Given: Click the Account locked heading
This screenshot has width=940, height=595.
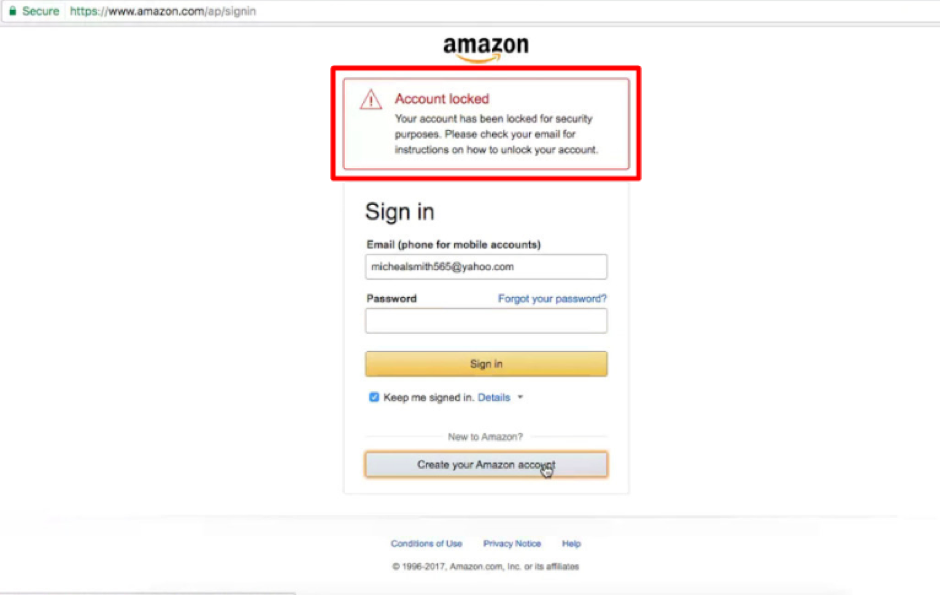Looking at the screenshot, I should tap(442, 99).
